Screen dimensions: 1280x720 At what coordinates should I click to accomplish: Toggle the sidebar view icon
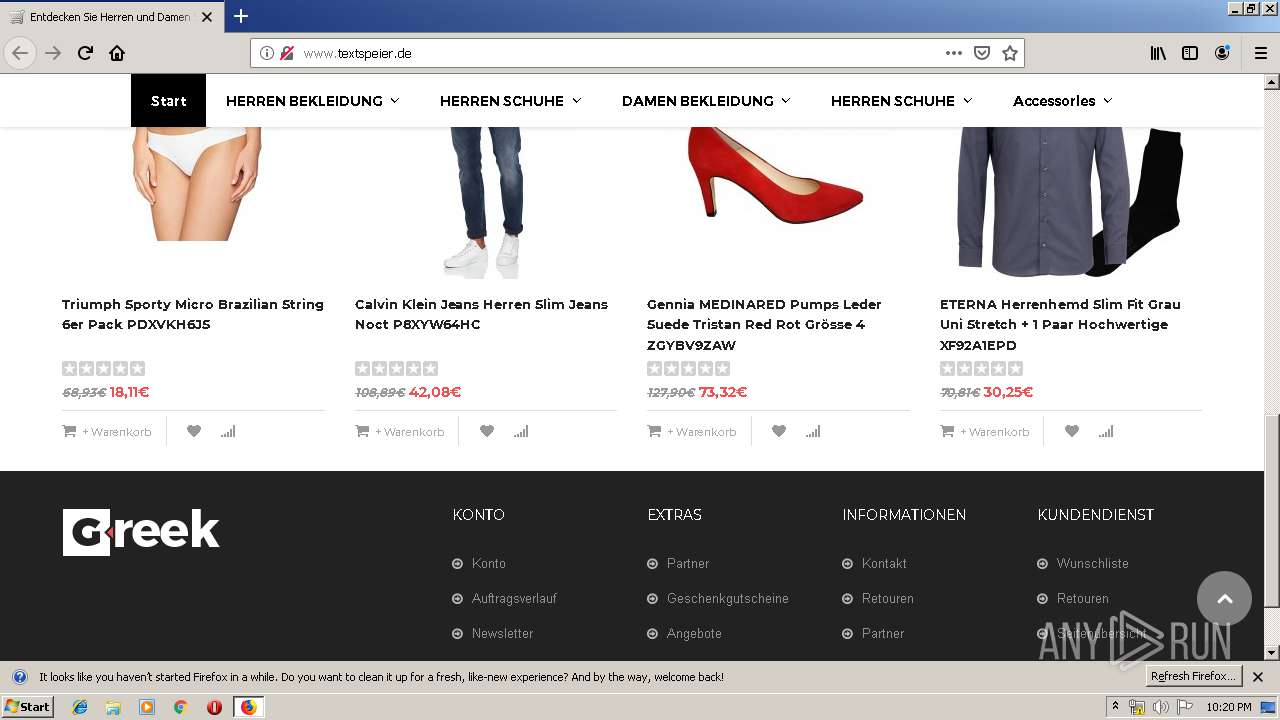[1190, 53]
